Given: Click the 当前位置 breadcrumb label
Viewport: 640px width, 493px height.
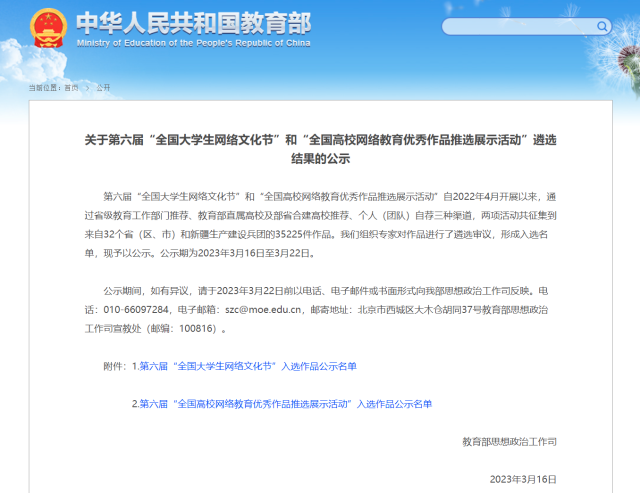Looking at the screenshot, I should pyautogui.click(x=43, y=88).
